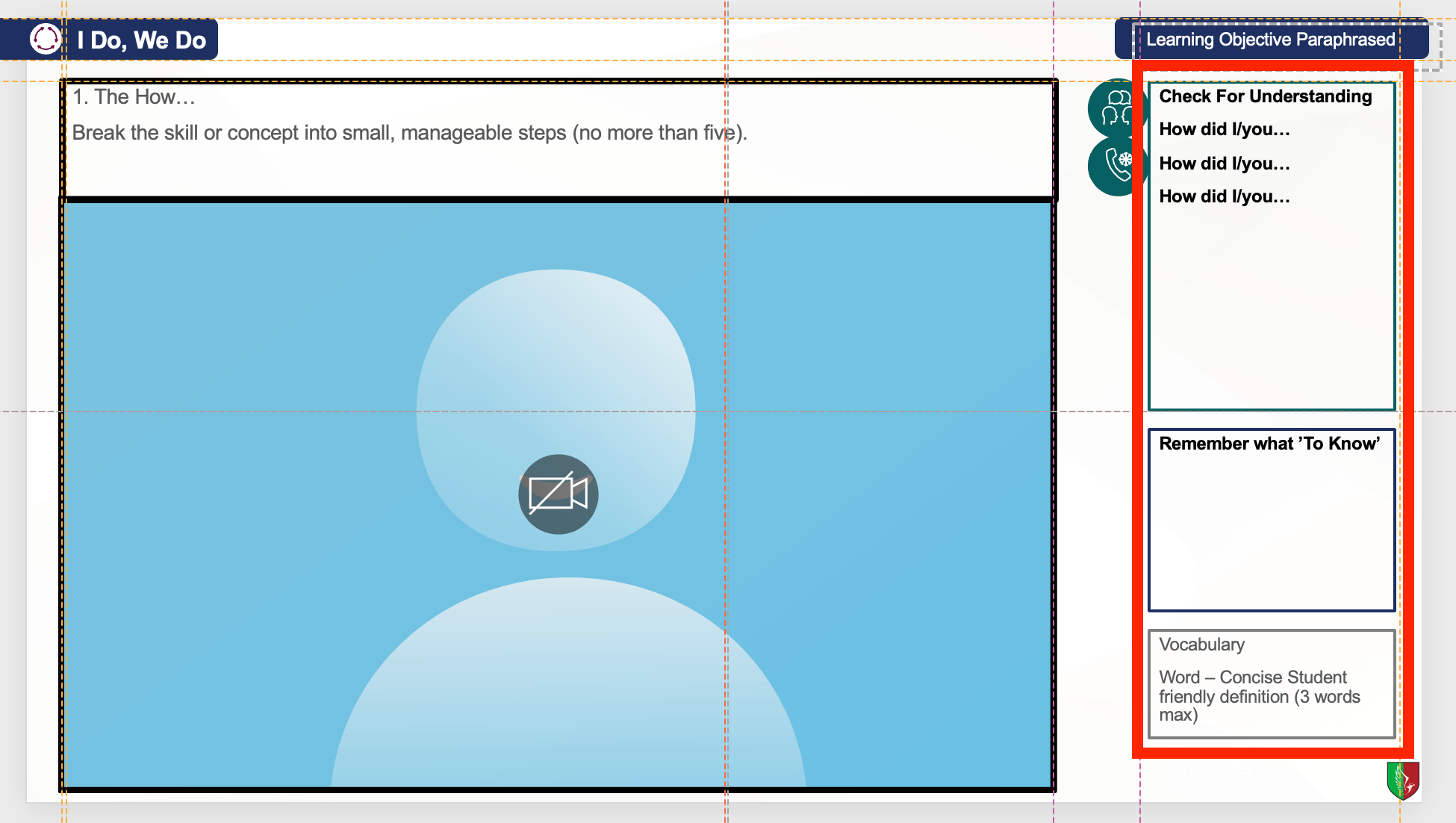Select the 'Learning Objective Paraphrased' text box
This screenshot has width=1456, height=823.
click(1270, 40)
